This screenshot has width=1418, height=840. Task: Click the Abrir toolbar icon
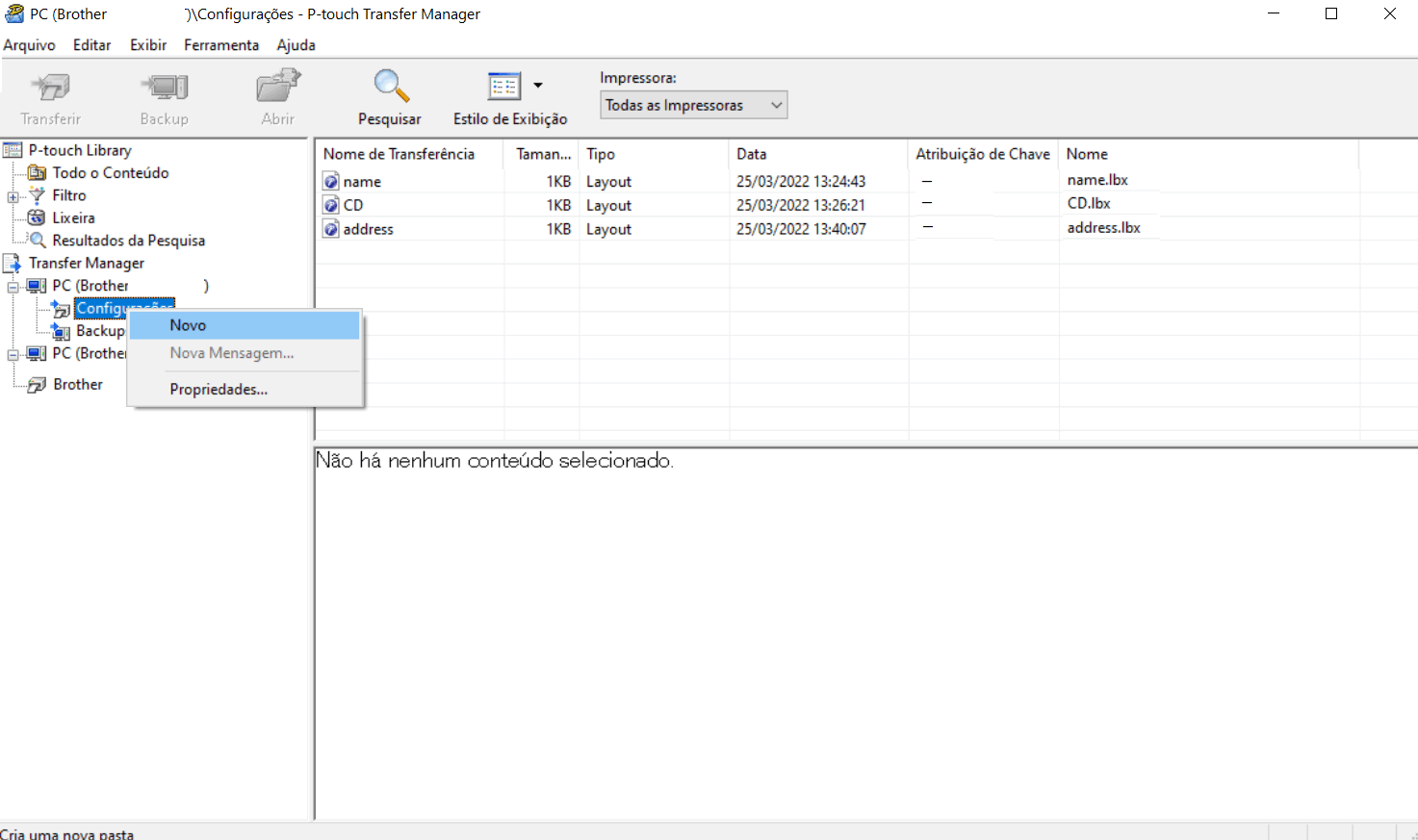tap(278, 86)
